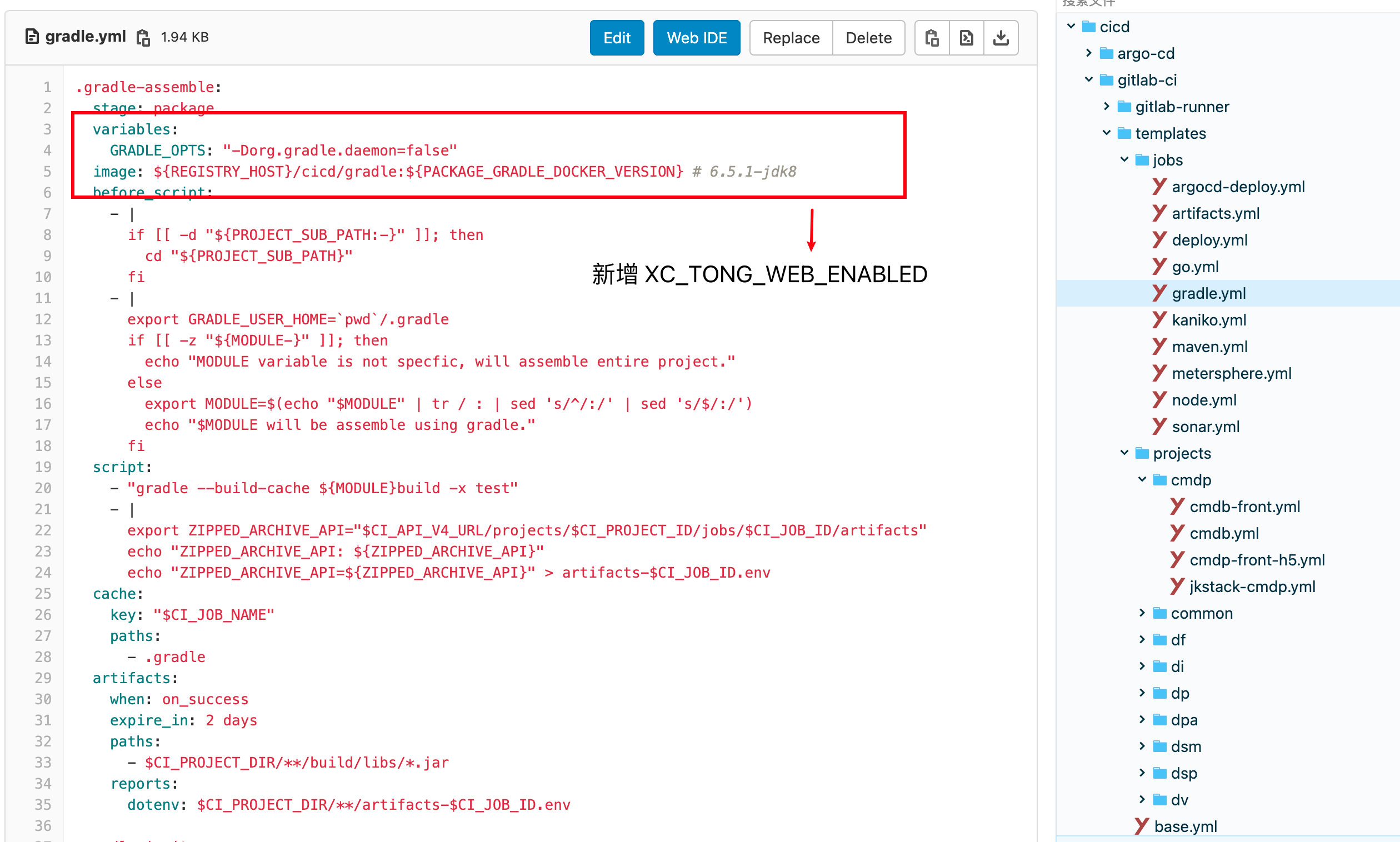Expand the di folder chevron

(1142, 666)
